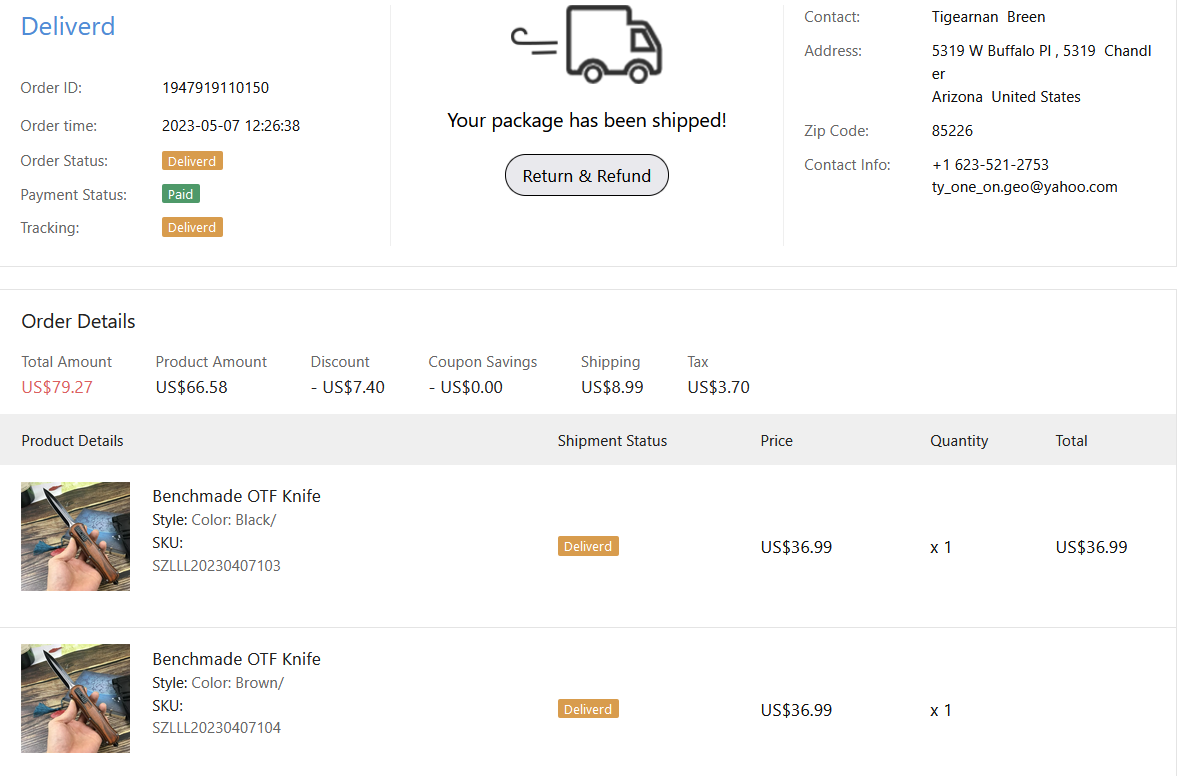This screenshot has height=776, width=1201.
Task: Click shipment status badge for Black knife
Action: 588,546
